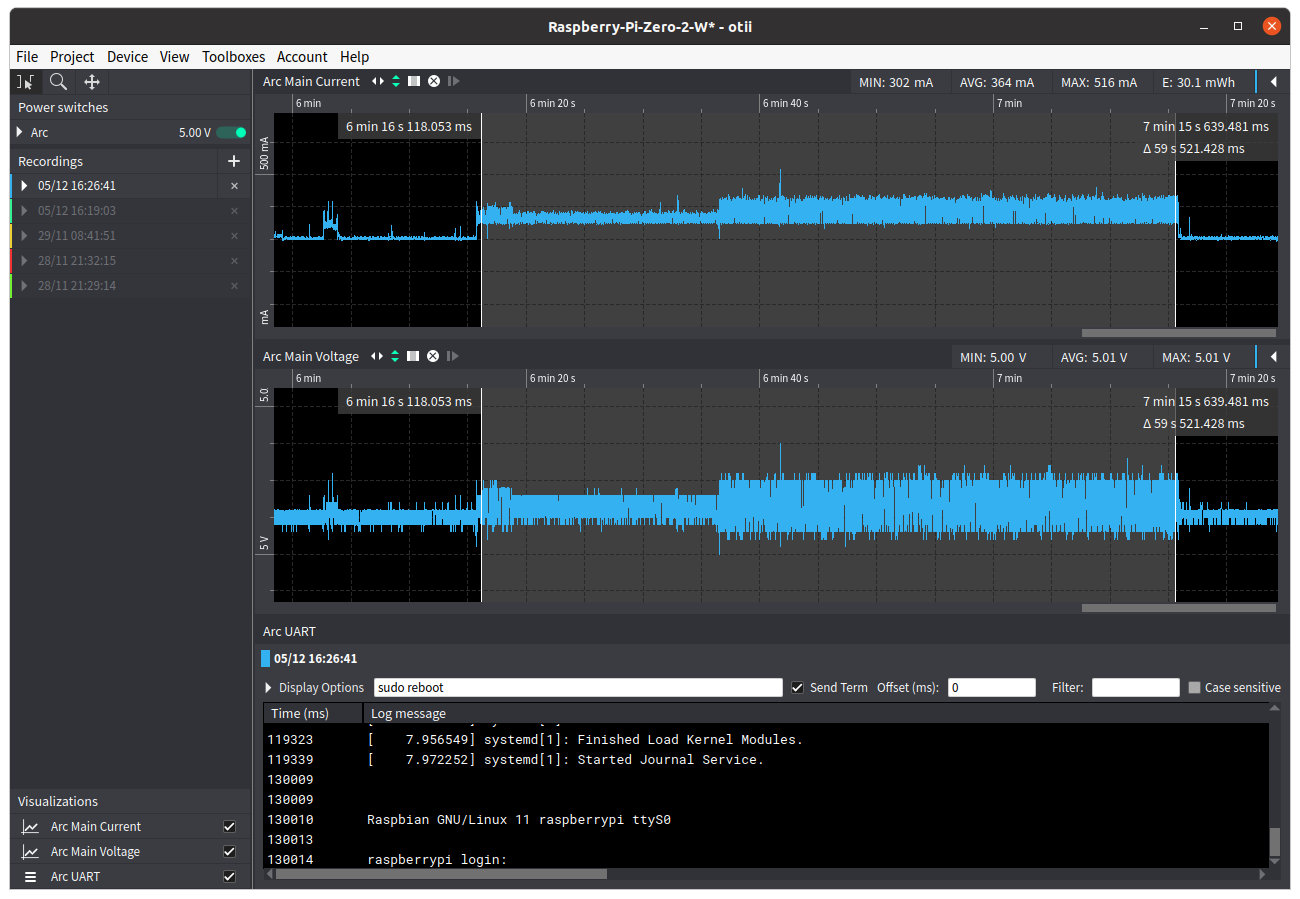This screenshot has width=1300, height=899.
Task: Click the grey play-step icon in Arc Main Voltage header
Action: point(453,356)
